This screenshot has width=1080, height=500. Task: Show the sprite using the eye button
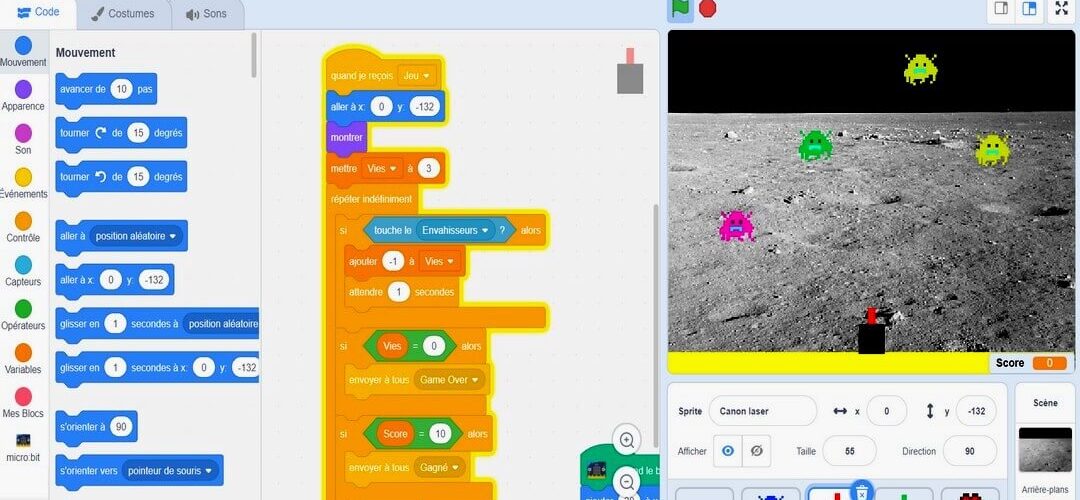728,451
